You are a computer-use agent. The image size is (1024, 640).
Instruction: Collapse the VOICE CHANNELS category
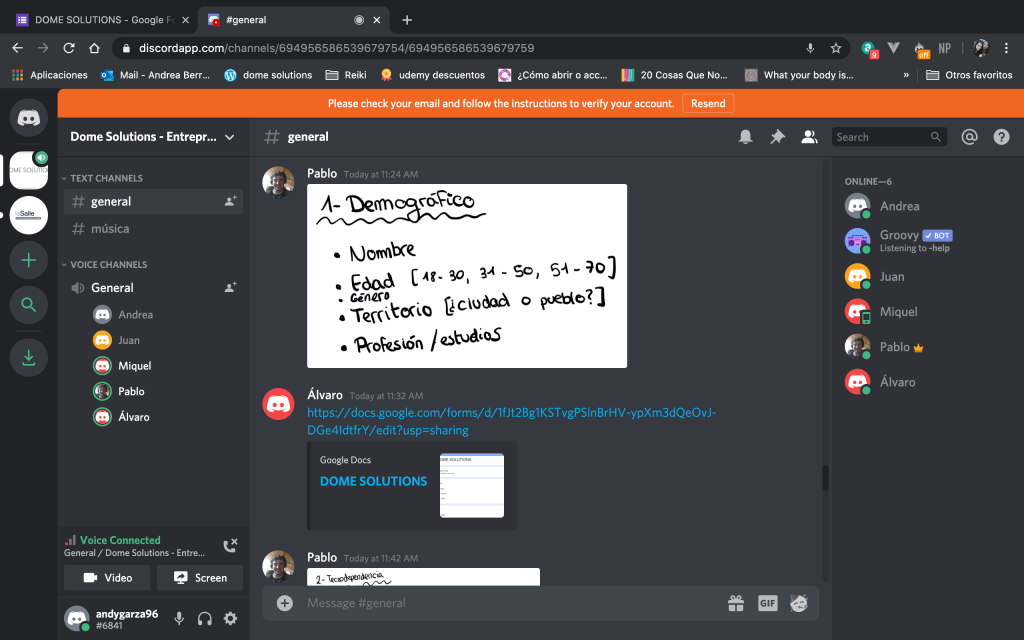point(107,265)
